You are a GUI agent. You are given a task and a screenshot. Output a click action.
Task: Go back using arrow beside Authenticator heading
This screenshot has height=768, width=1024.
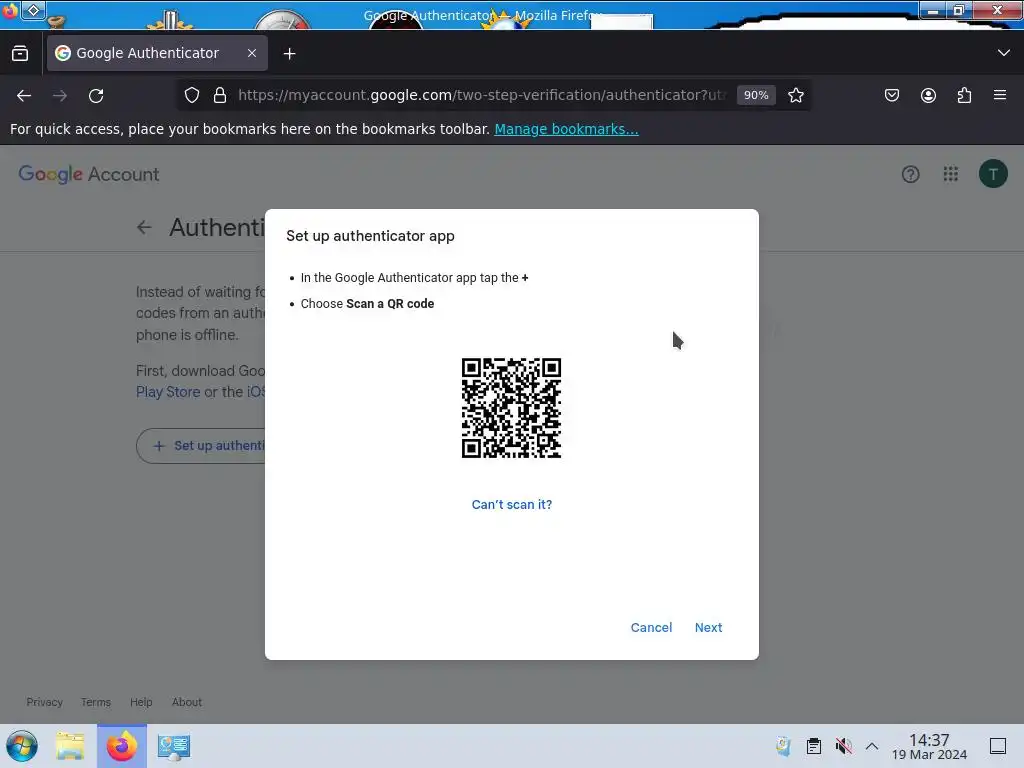click(x=144, y=227)
